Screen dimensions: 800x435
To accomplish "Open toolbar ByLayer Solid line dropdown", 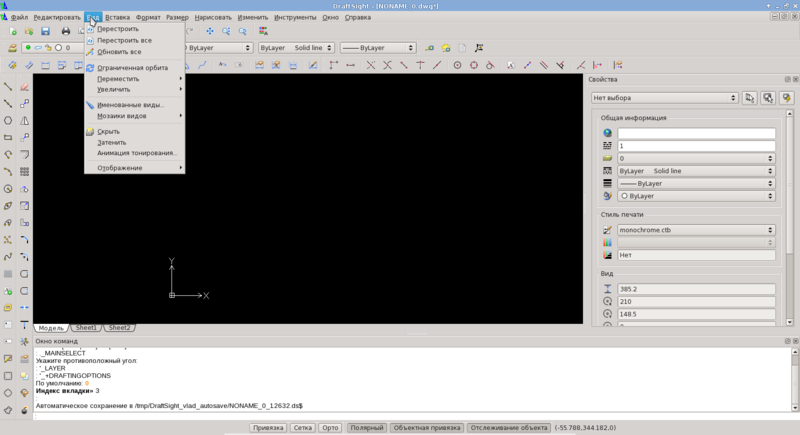I will coord(296,48).
